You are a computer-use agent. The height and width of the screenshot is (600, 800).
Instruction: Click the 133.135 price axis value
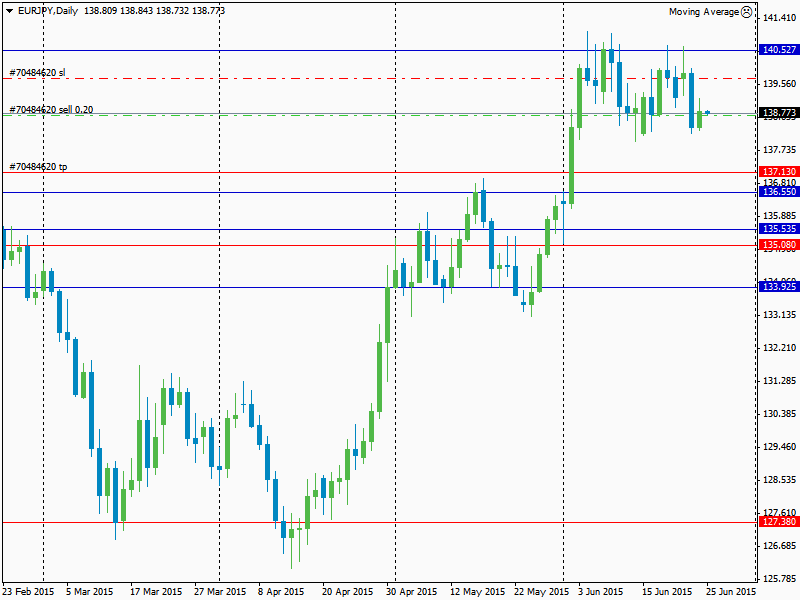click(779, 315)
